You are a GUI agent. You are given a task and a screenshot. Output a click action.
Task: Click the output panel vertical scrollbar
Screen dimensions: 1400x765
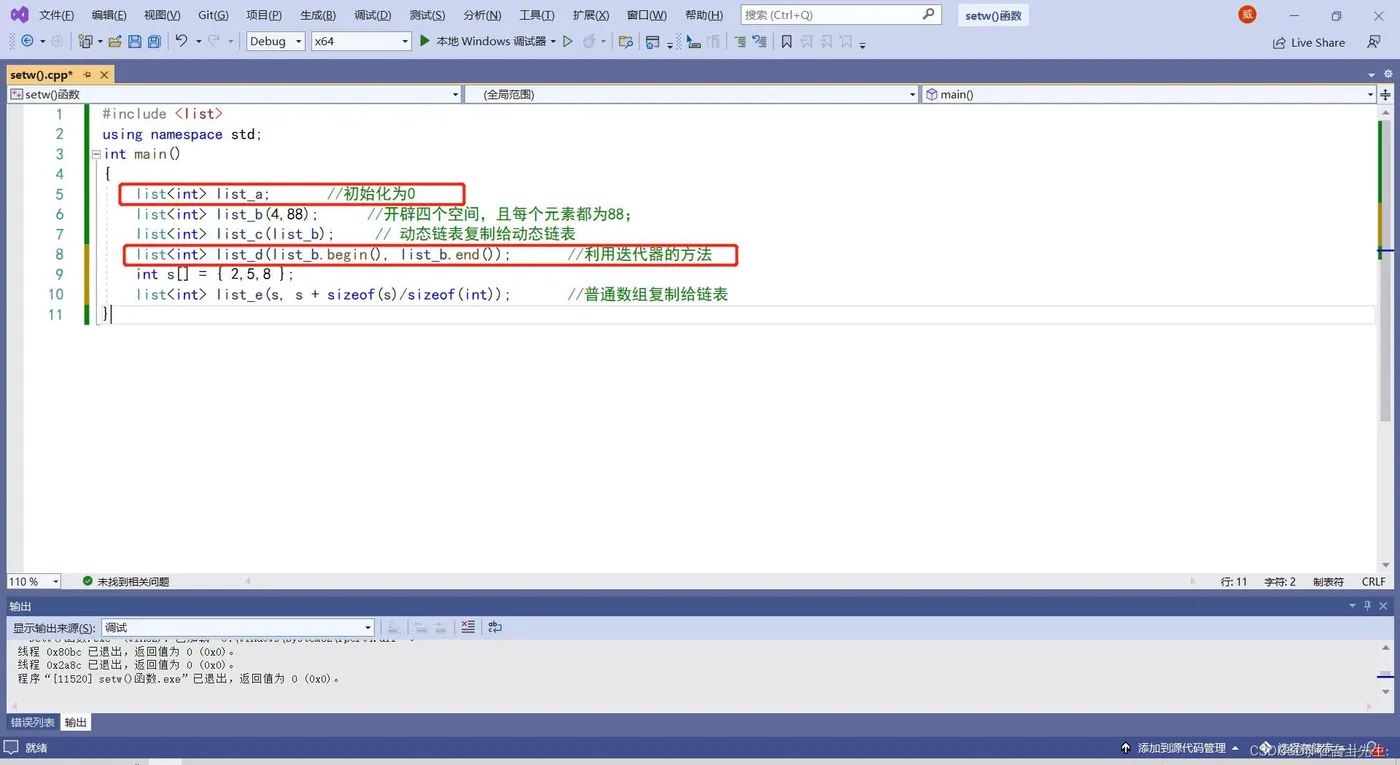(1385, 667)
